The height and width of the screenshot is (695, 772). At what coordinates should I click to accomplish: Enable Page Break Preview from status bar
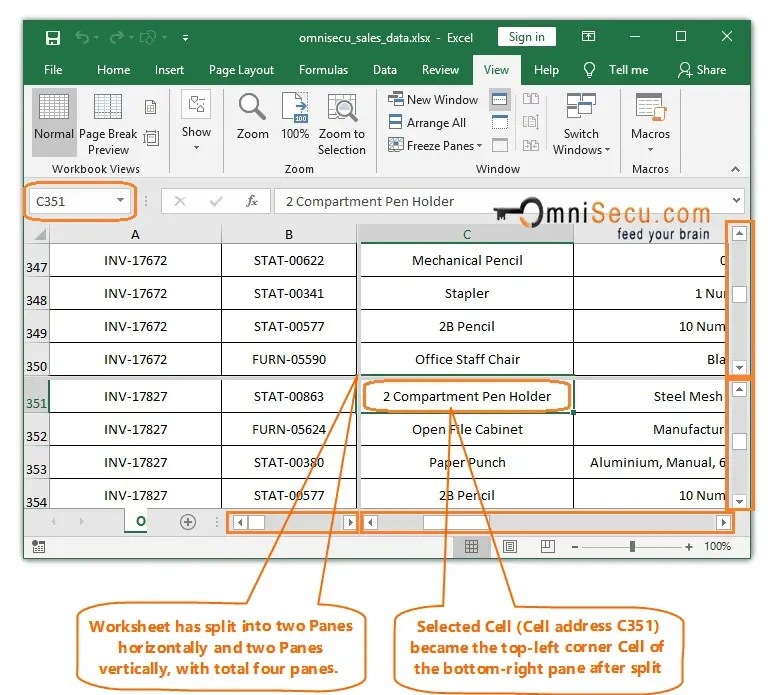click(x=547, y=547)
